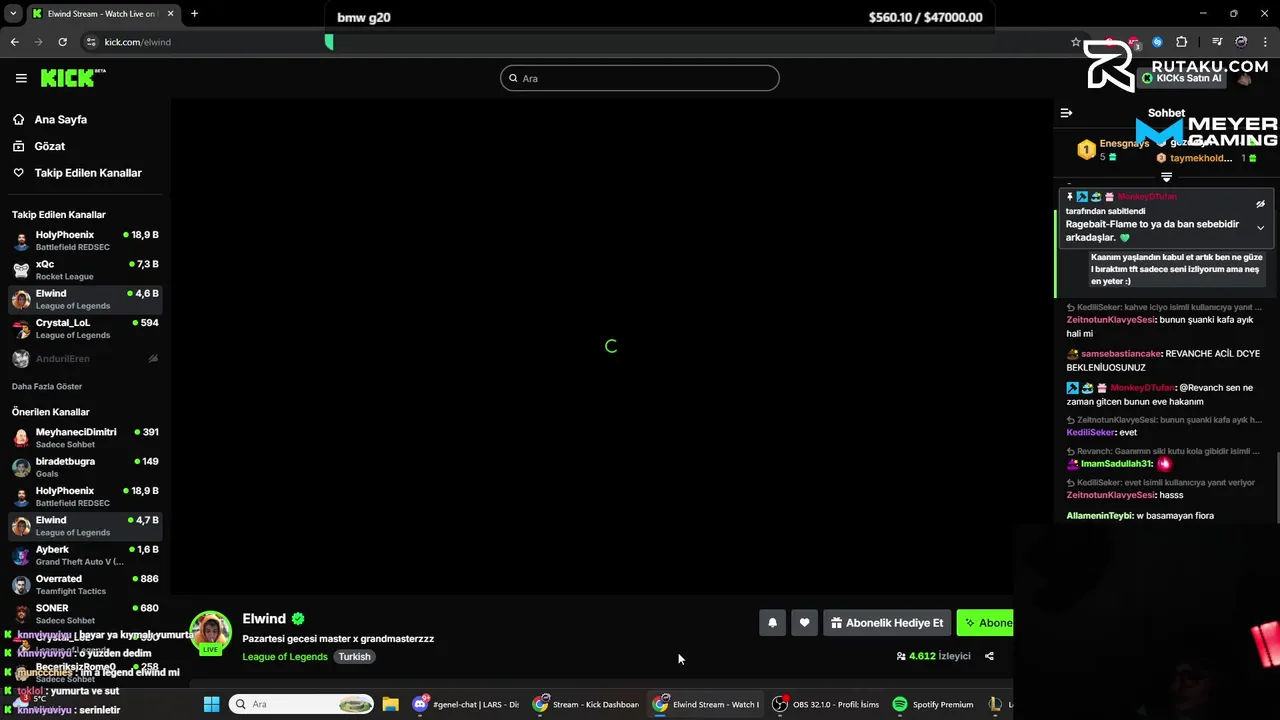The height and width of the screenshot is (720, 1280).
Task: Open SONER recommended channel
Action: pyautogui.click(x=85, y=613)
